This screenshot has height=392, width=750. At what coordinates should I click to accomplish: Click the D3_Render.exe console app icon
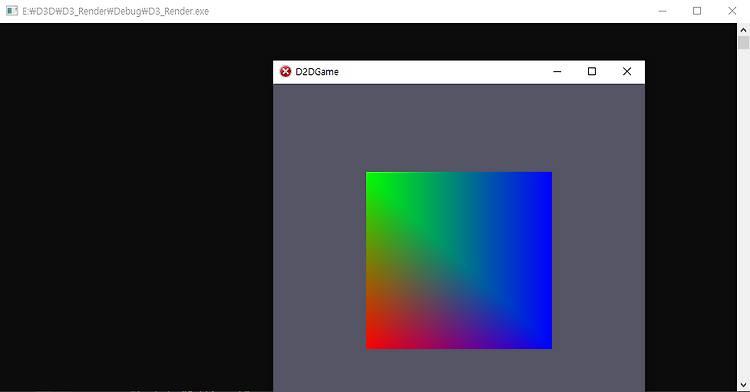pyautogui.click(x=12, y=11)
